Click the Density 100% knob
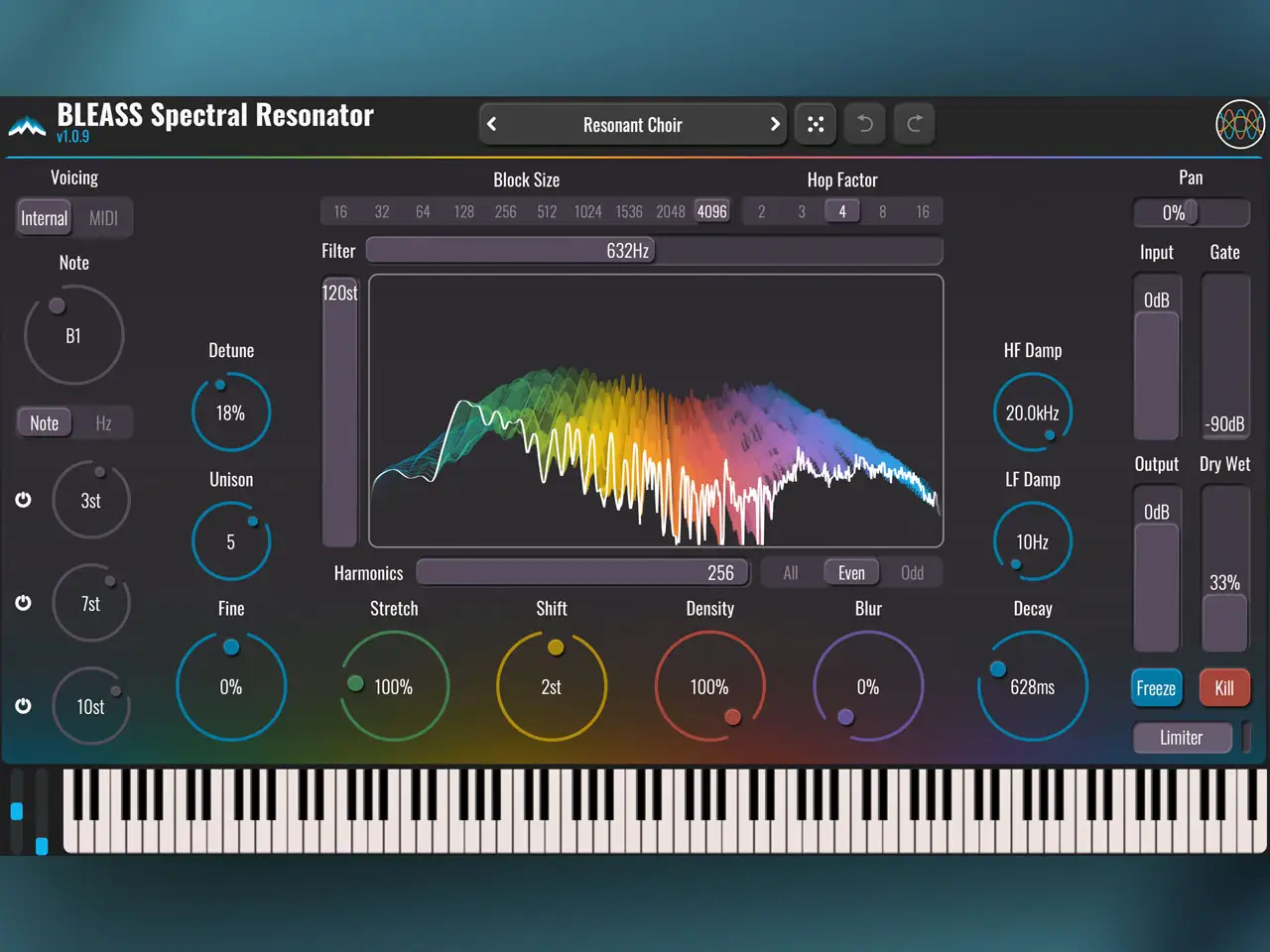The width and height of the screenshot is (1270, 952). pyautogui.click(x=709, y=686)
